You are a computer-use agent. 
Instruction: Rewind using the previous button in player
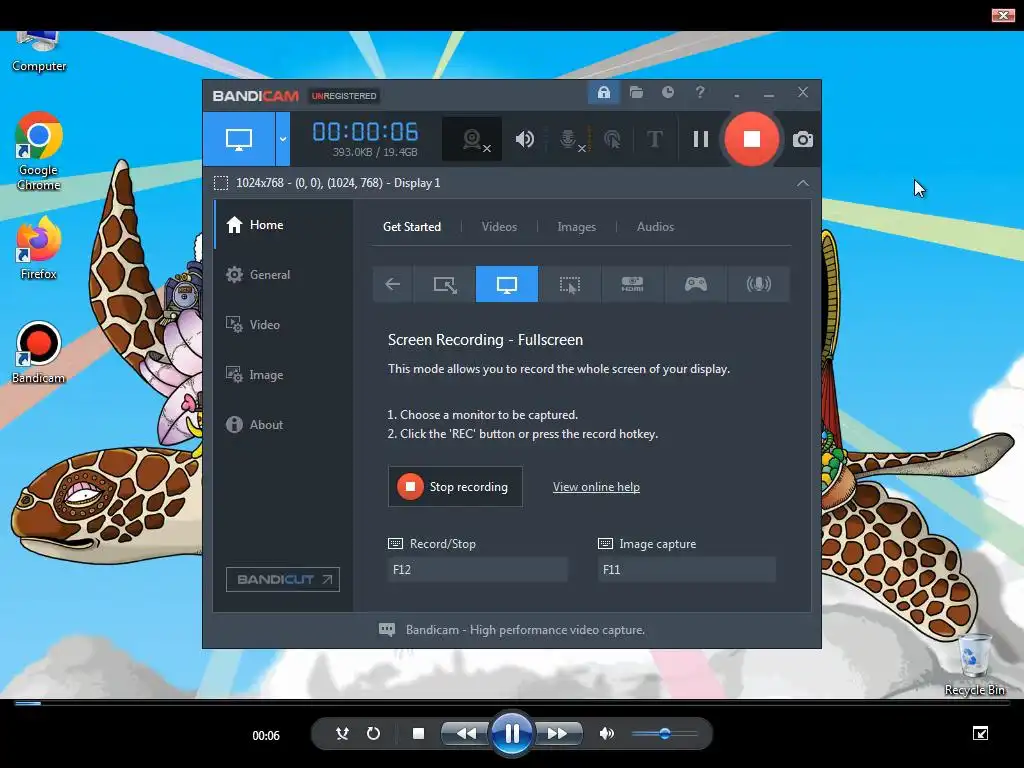(466, 733)
